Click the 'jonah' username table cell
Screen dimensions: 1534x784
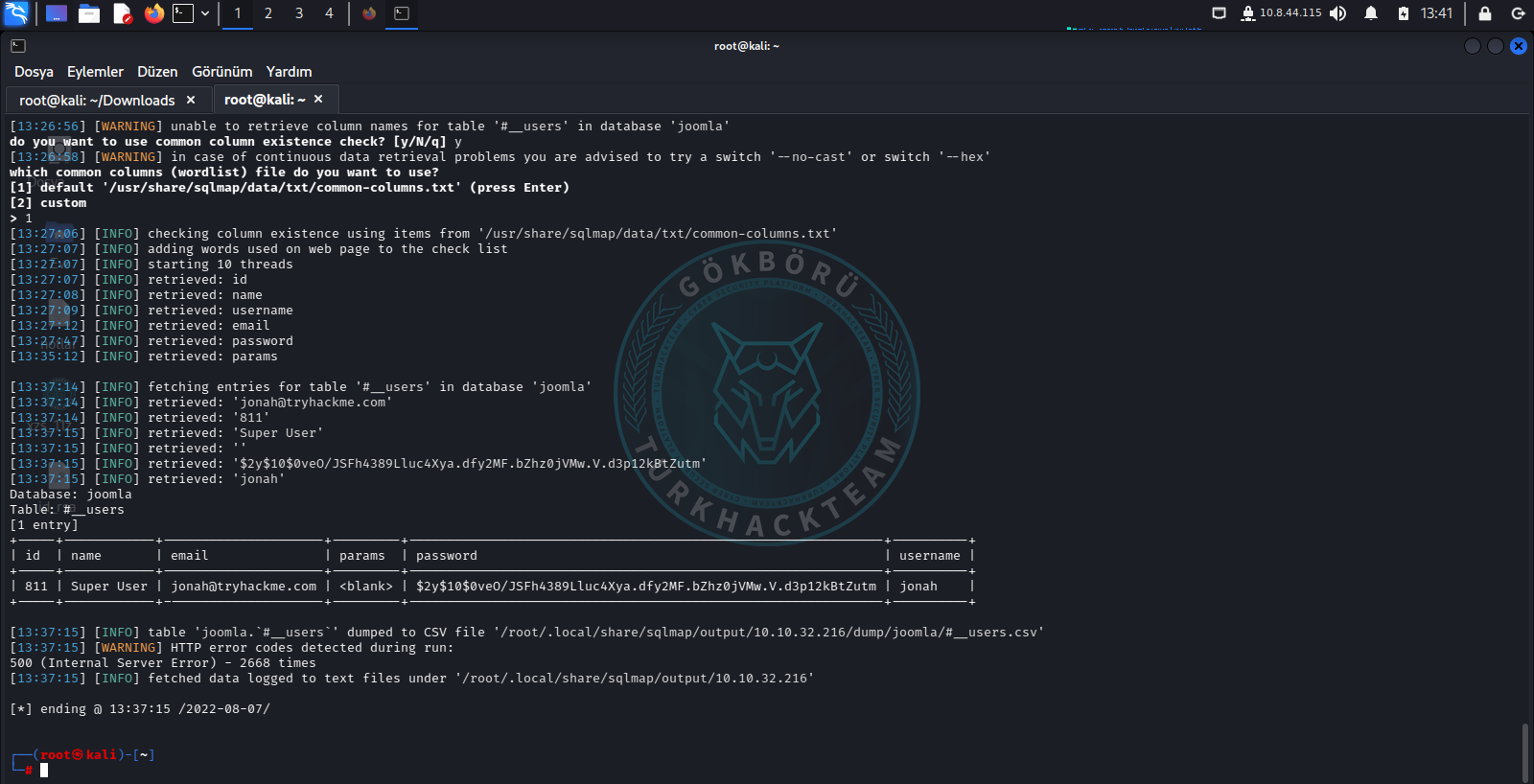(x=918, y=587)
